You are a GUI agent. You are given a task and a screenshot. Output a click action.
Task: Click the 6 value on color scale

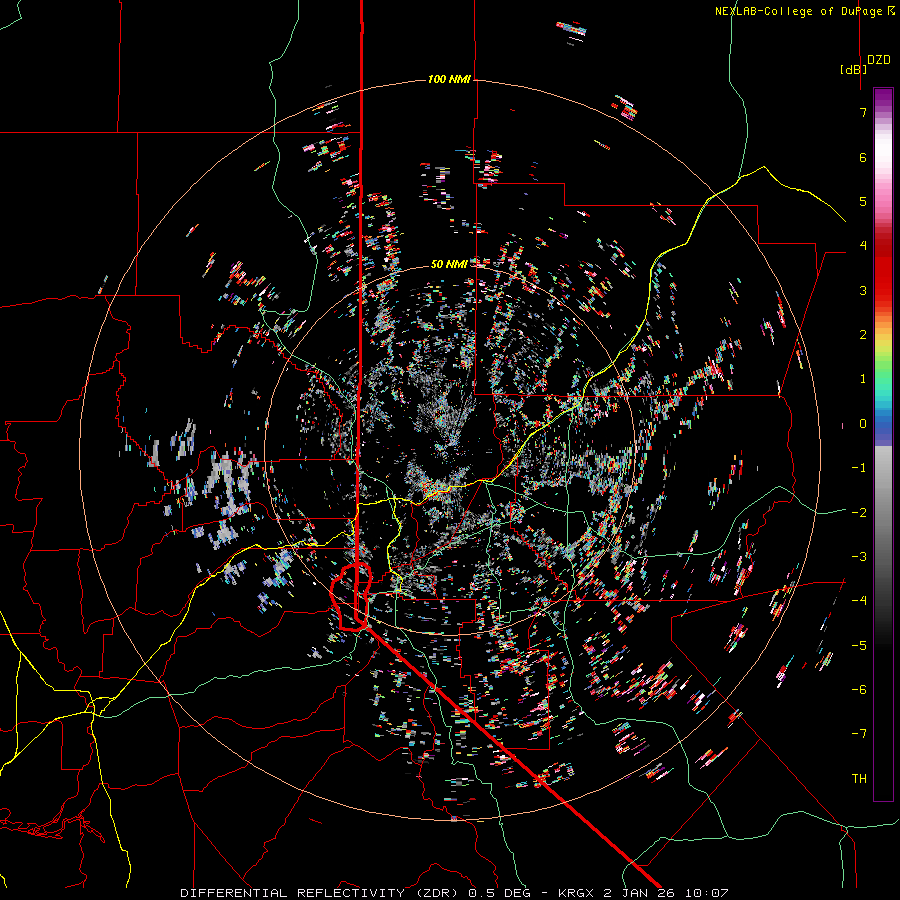(863, 157)
